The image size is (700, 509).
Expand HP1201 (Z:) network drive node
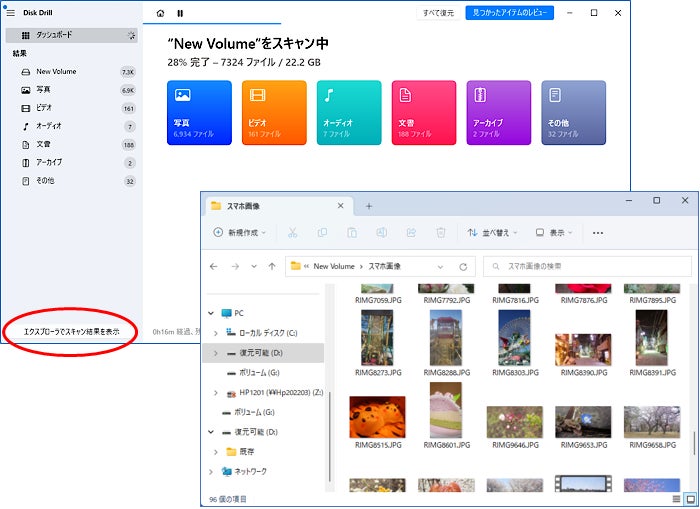(216, 393)
